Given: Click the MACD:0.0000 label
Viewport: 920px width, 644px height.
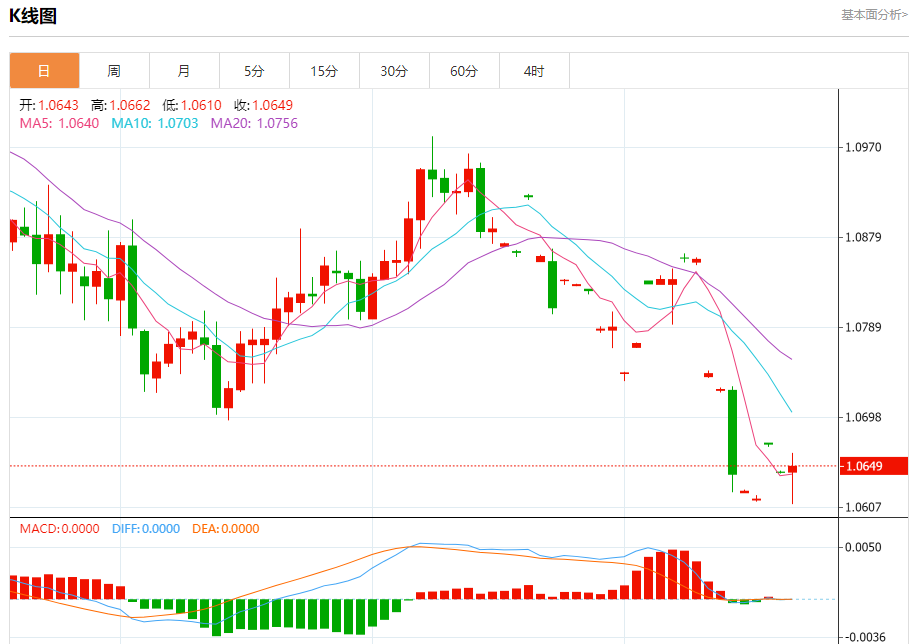Looking at the screenshot, I should click(59, 528).
